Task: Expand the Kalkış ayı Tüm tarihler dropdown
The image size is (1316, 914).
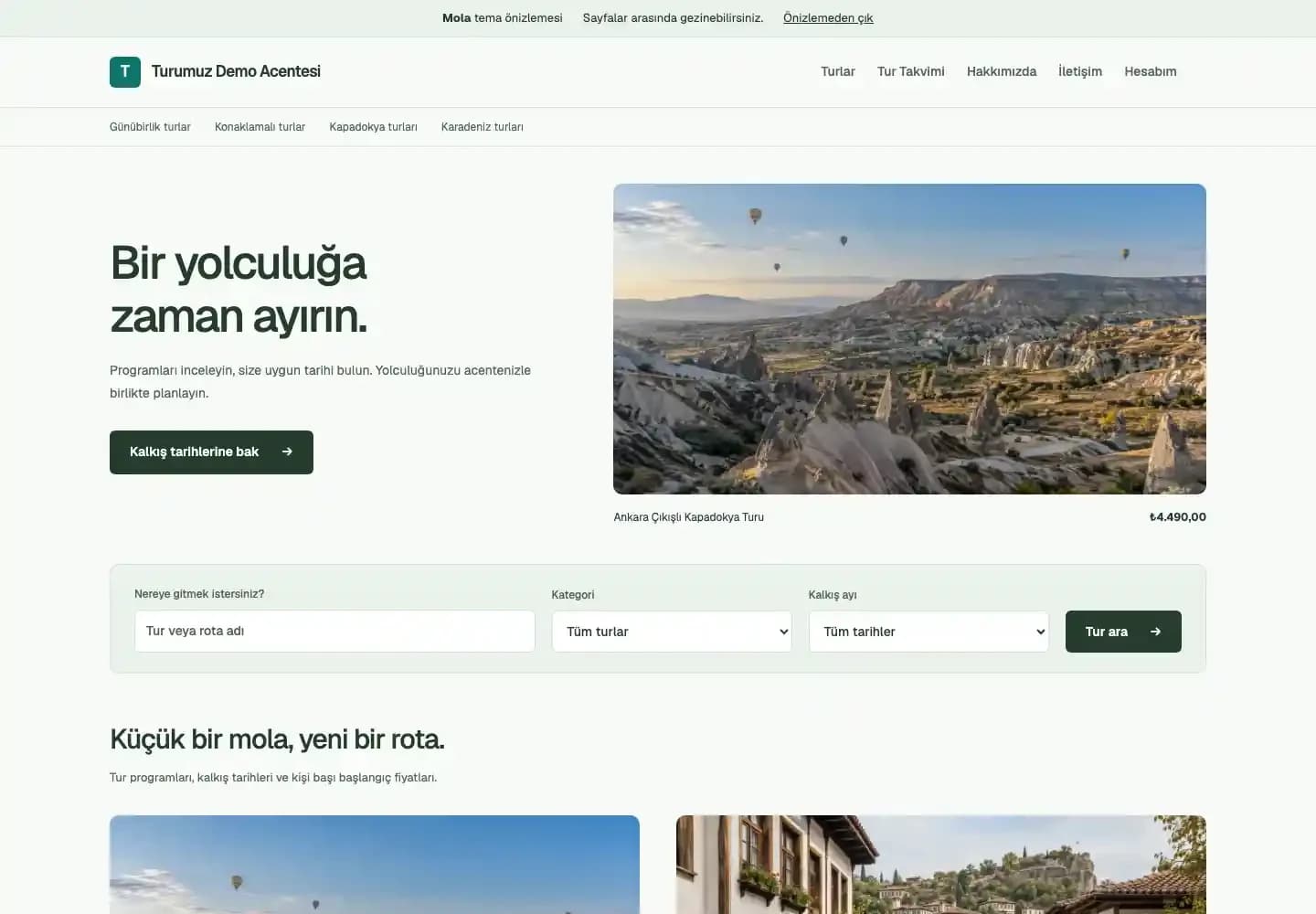Action: [929, 632]
